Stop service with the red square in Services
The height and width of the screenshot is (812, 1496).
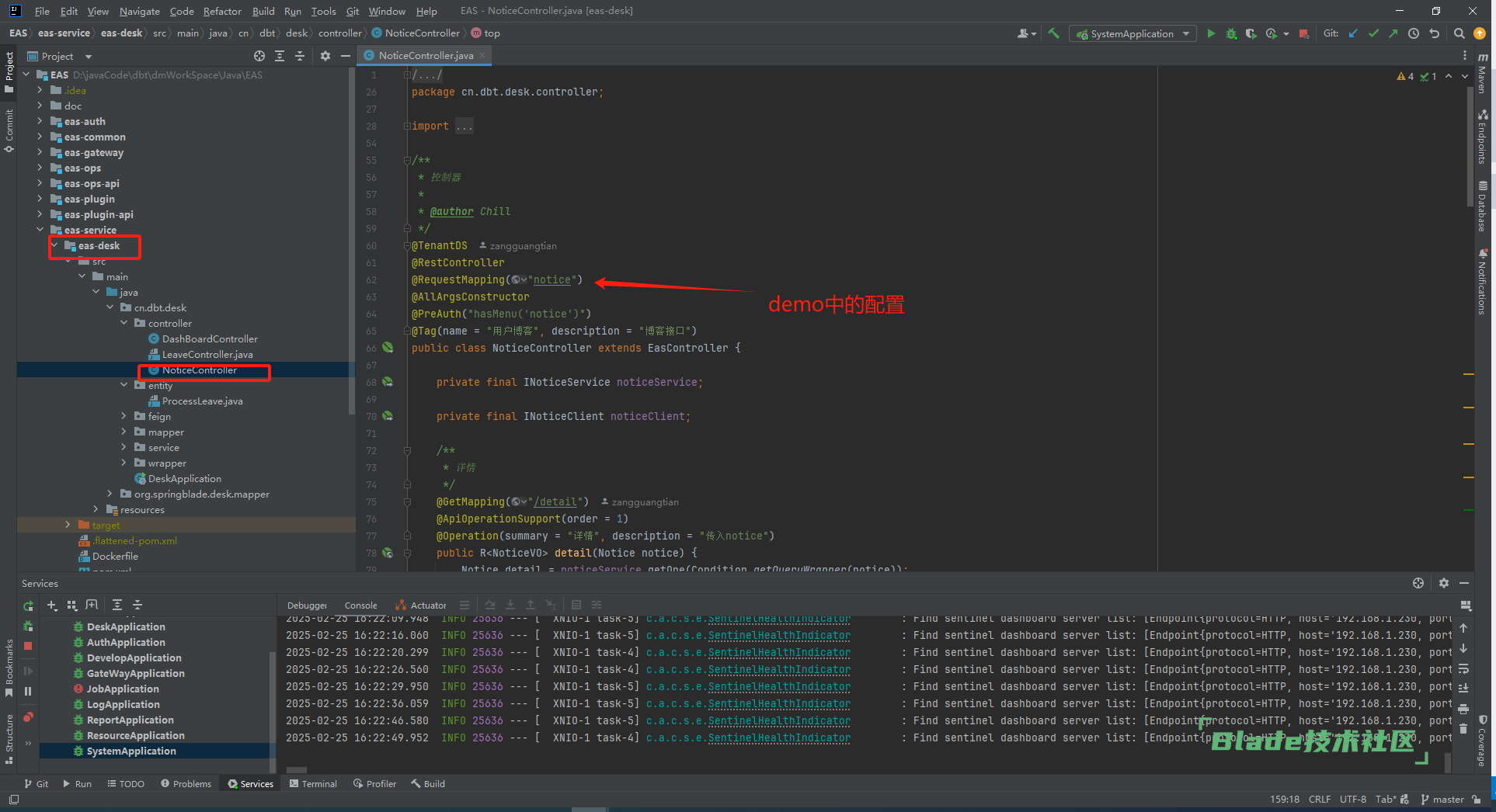(x=28, y=646)
